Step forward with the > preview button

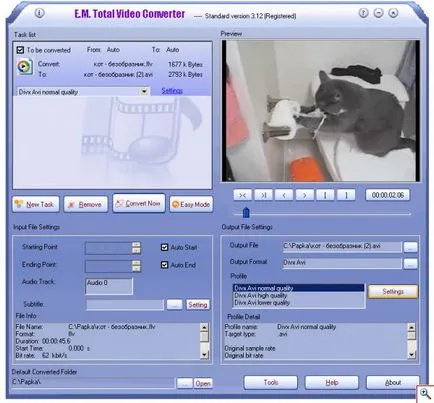point(304,195)
